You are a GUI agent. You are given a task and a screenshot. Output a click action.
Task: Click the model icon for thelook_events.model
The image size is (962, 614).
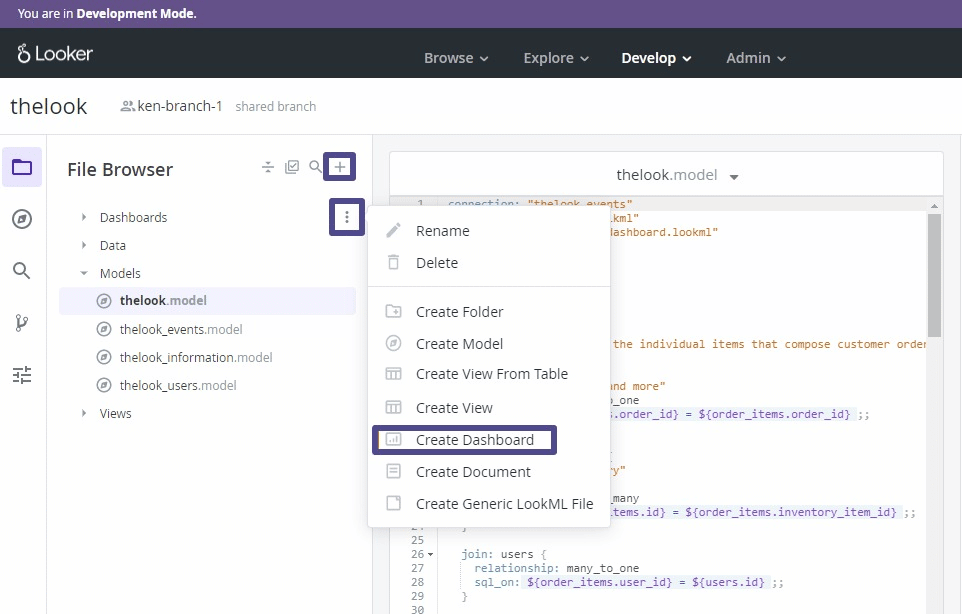(104, 329)
